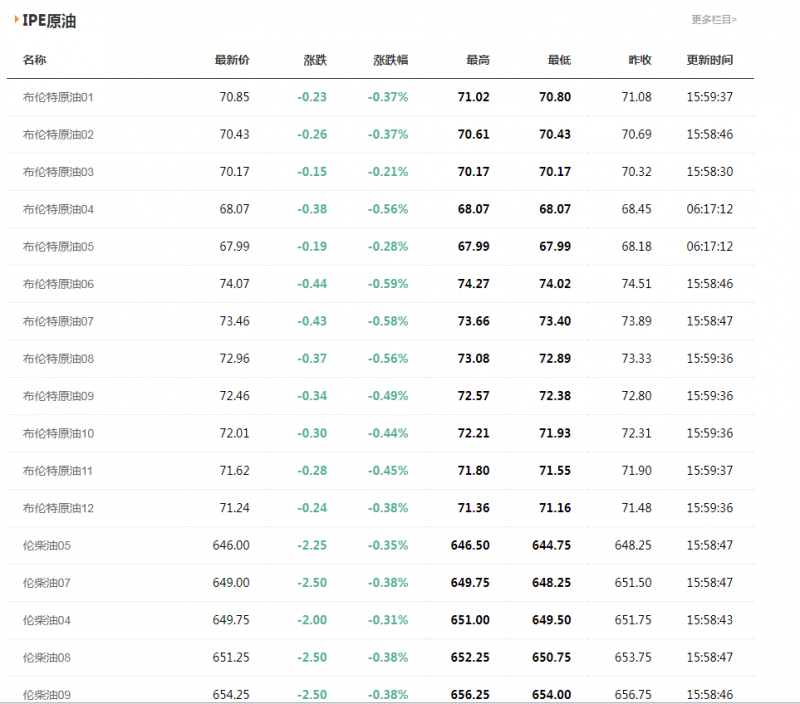This screenshot has width=800, height=704.
Task: Select the 名称 column header
Action: point(34,60)
